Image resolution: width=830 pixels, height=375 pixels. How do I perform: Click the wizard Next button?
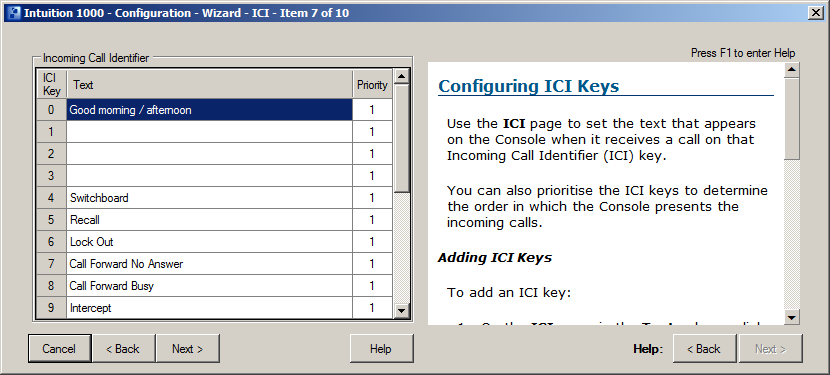[187, 349]
